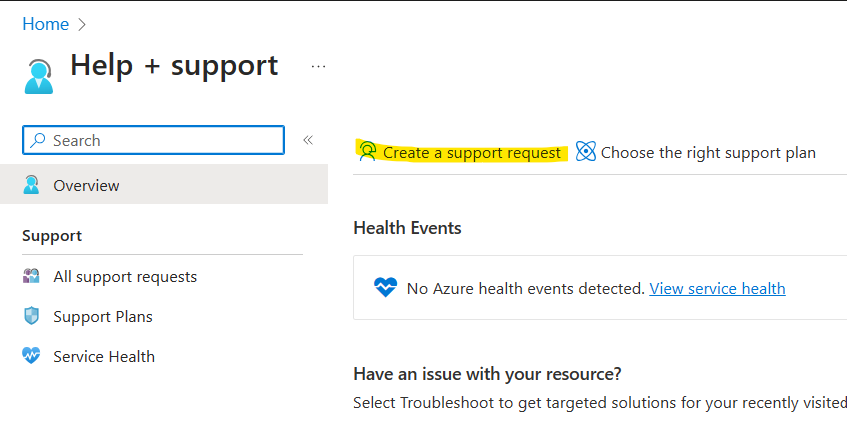Click the magnifier icon in Search
The image size is (847, 433).
pos(37,140)
